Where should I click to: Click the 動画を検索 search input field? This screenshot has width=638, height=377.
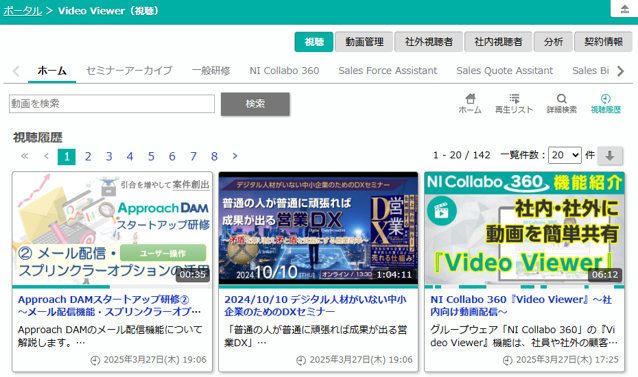111,104
